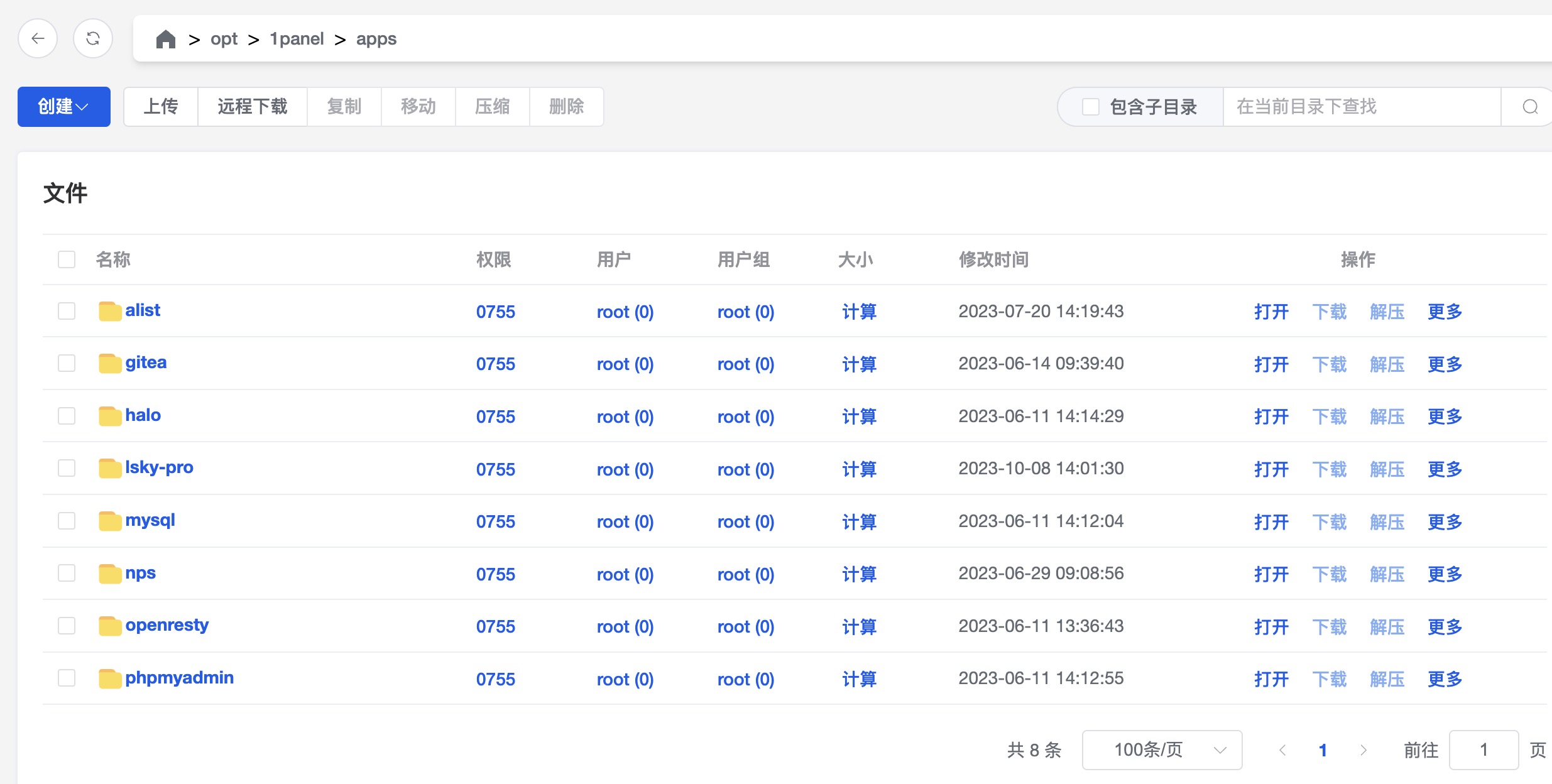1552x784 pixels.
Task: Check the halo row checkbox
Action: pos(67,416)
